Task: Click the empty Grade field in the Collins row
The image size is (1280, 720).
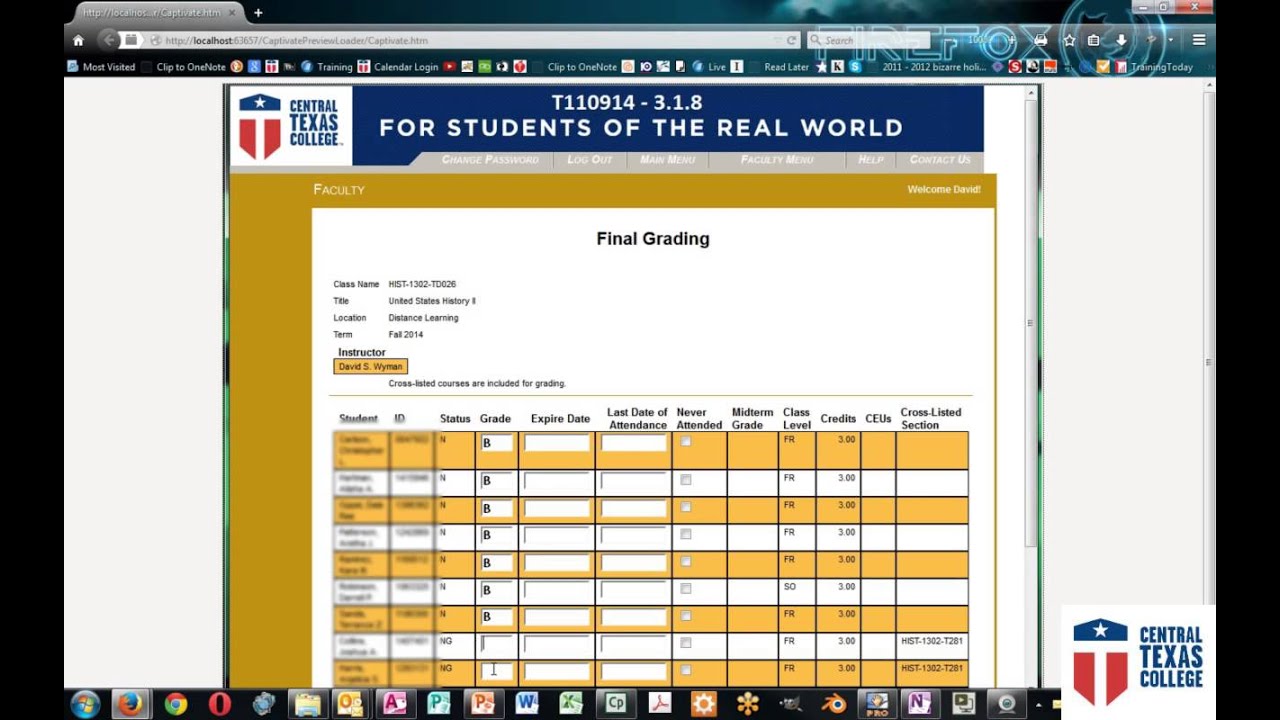Action: click(496, 643)
